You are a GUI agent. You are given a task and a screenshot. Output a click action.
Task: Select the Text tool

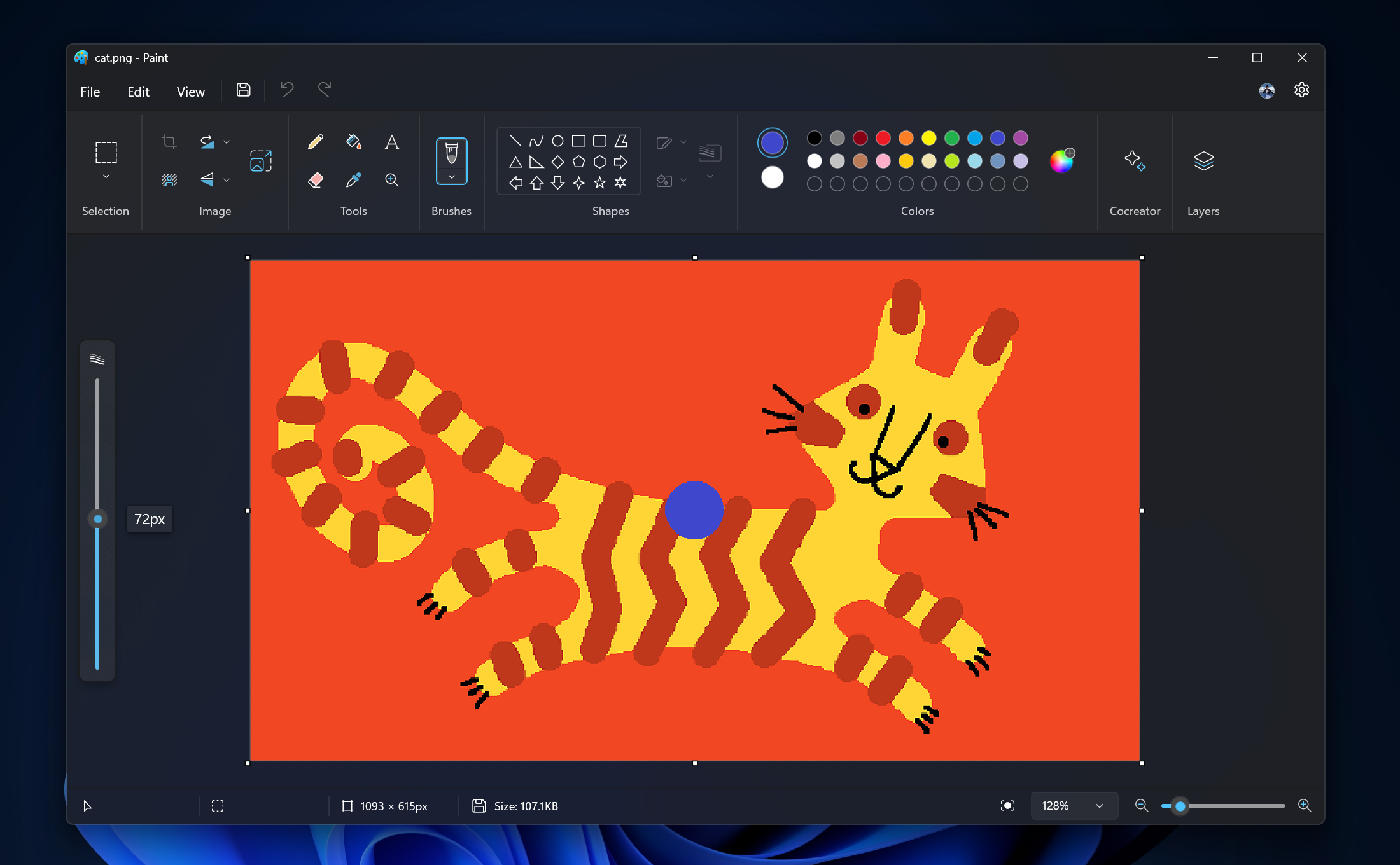tap(391, 140)
